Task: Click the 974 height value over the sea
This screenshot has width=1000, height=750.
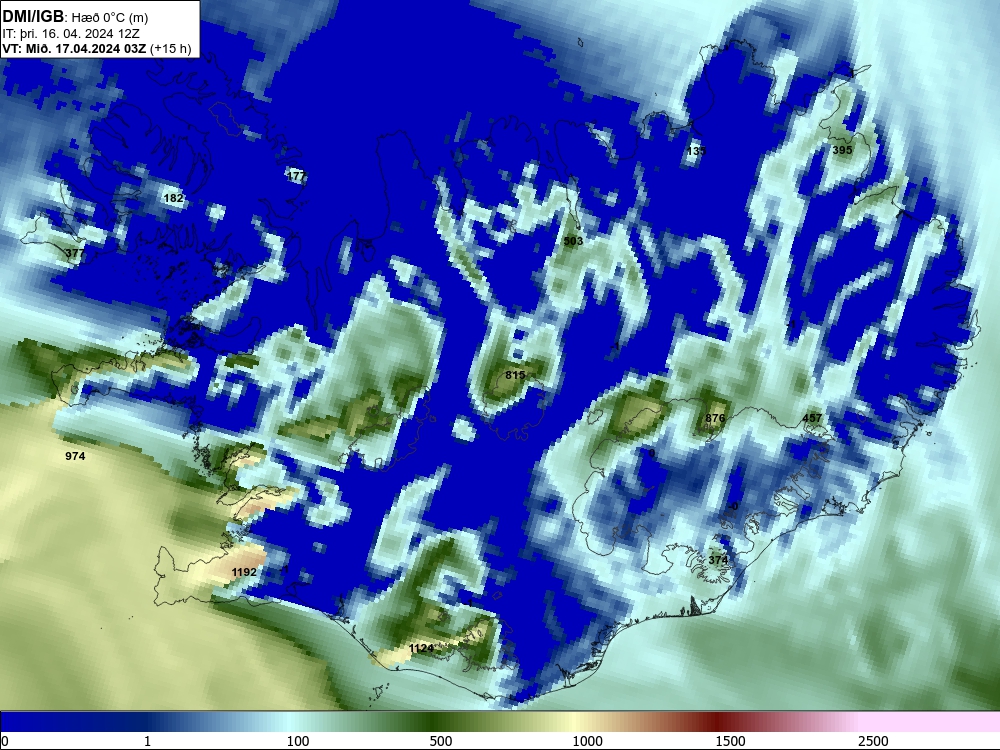Action: click(x=75, y=456)
